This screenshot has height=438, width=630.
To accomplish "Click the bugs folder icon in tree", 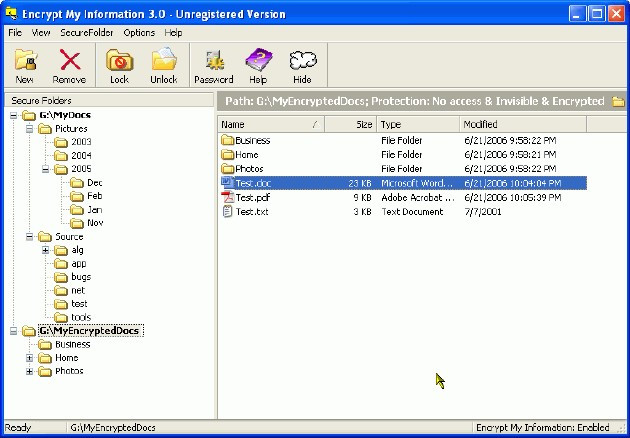I will tap(61, 277).
